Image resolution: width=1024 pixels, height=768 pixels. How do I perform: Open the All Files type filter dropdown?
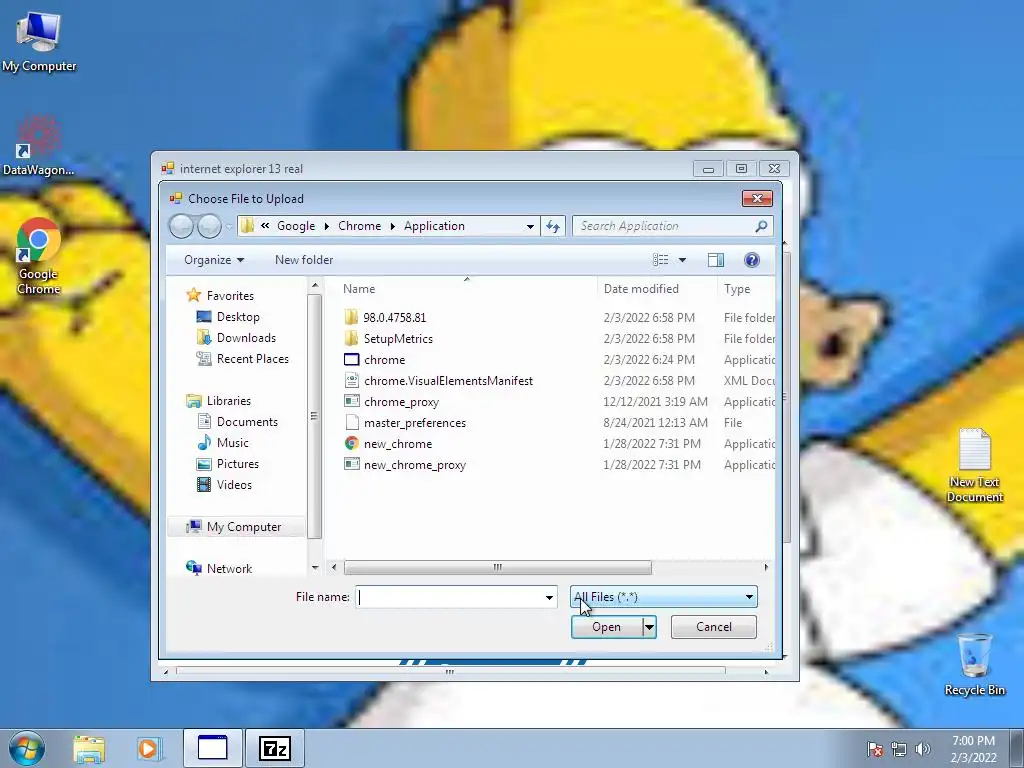tap(664, 597)
